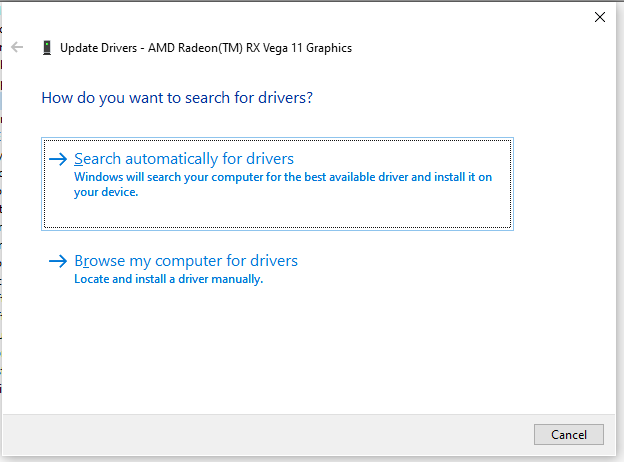Click the blank white area below Browse option
This screenshot has width=624, height=462.
pos(300,350)
